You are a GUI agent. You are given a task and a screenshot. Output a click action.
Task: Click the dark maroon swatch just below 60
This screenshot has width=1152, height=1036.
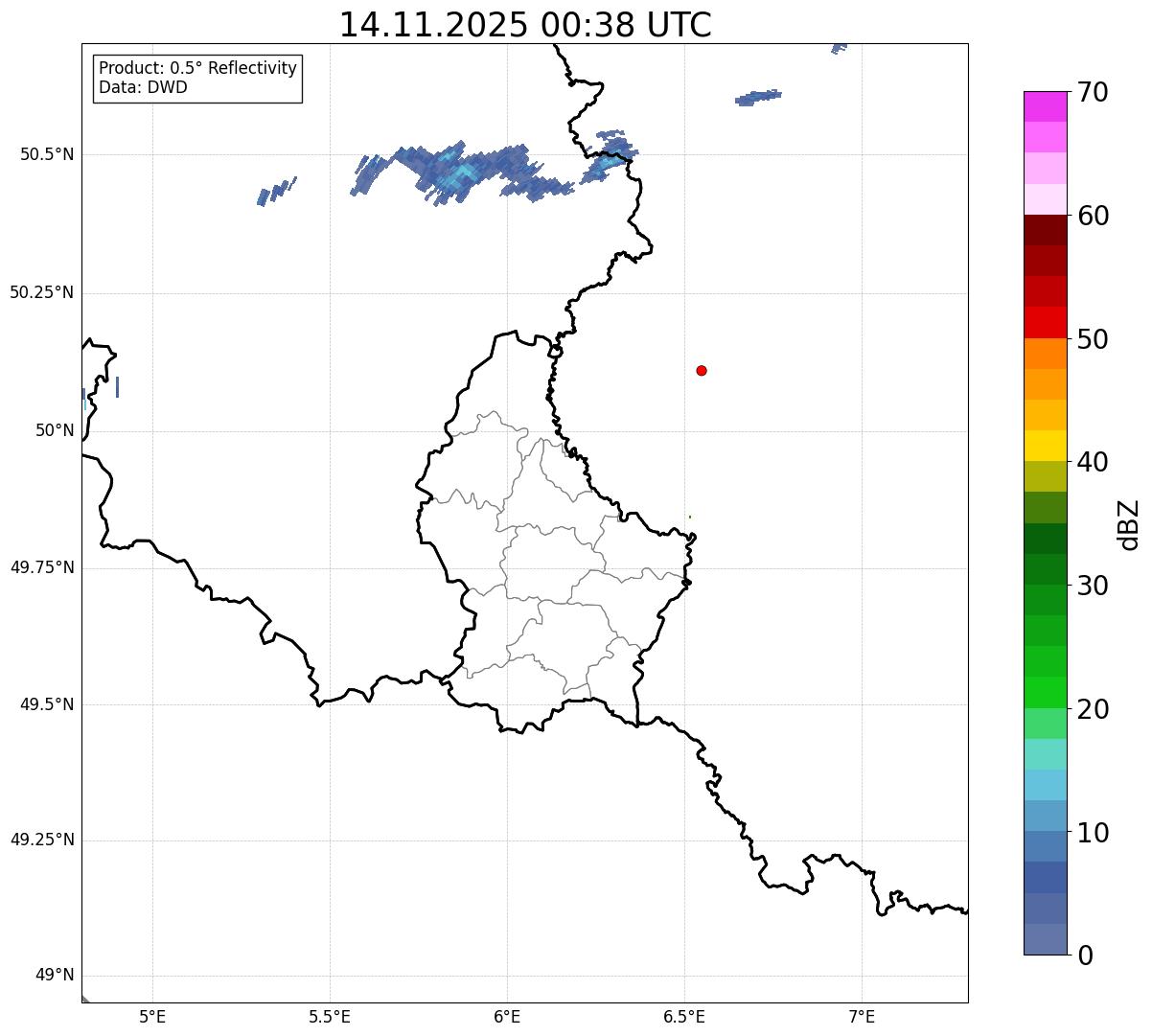tap(1045, 230)
